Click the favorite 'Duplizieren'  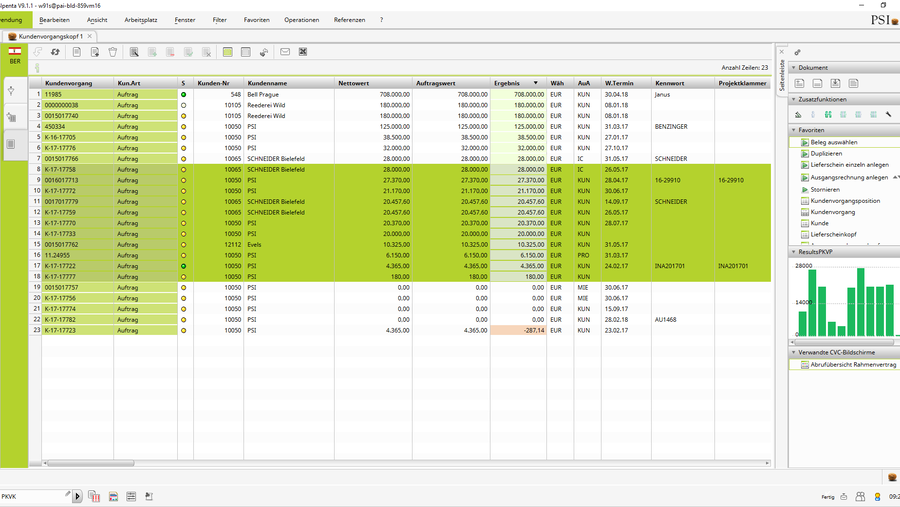pyautogui.click(x=826, y=153)
